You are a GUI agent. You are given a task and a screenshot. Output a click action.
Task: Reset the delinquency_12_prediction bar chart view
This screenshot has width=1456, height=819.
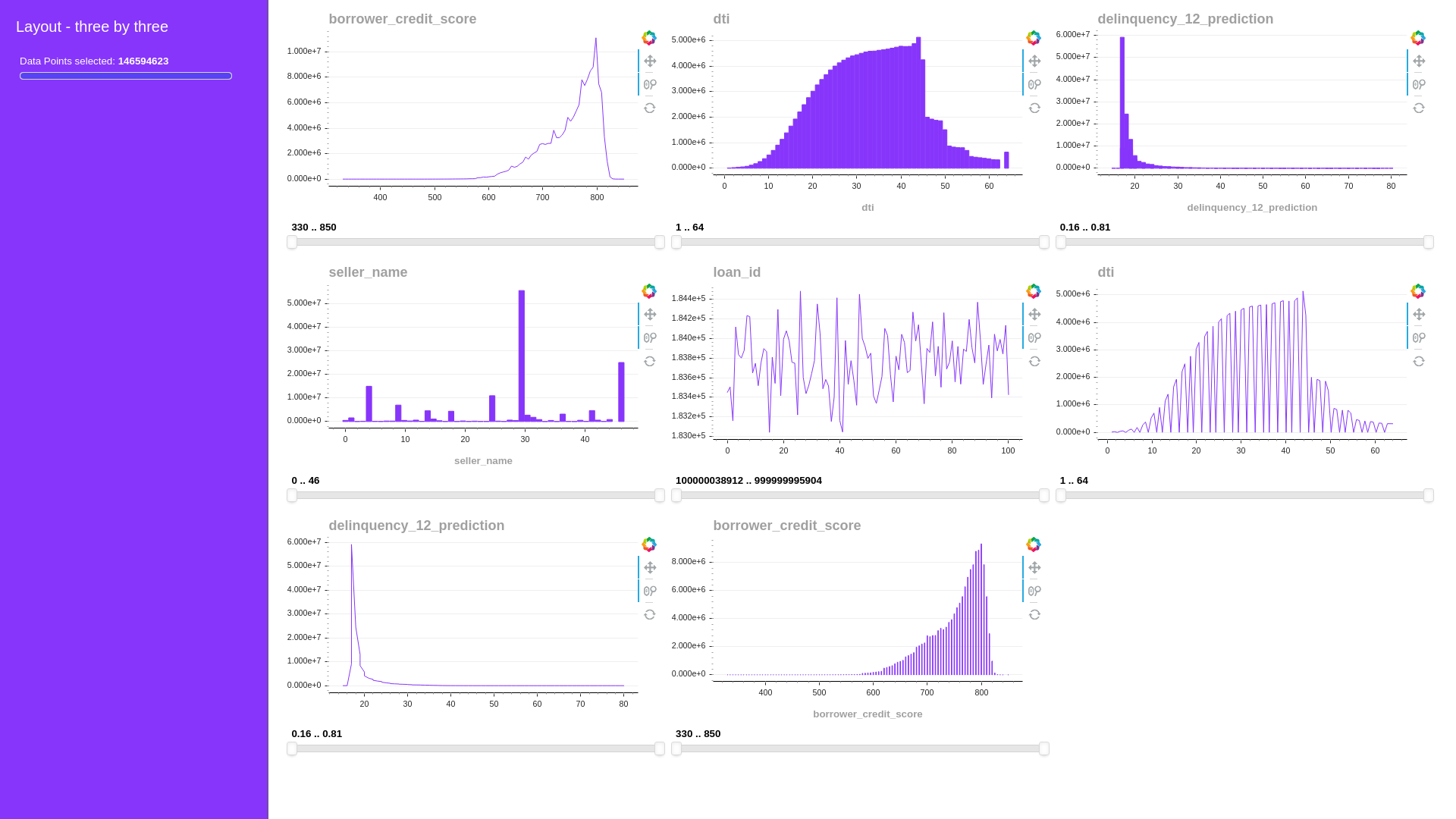click(1419, 108)
